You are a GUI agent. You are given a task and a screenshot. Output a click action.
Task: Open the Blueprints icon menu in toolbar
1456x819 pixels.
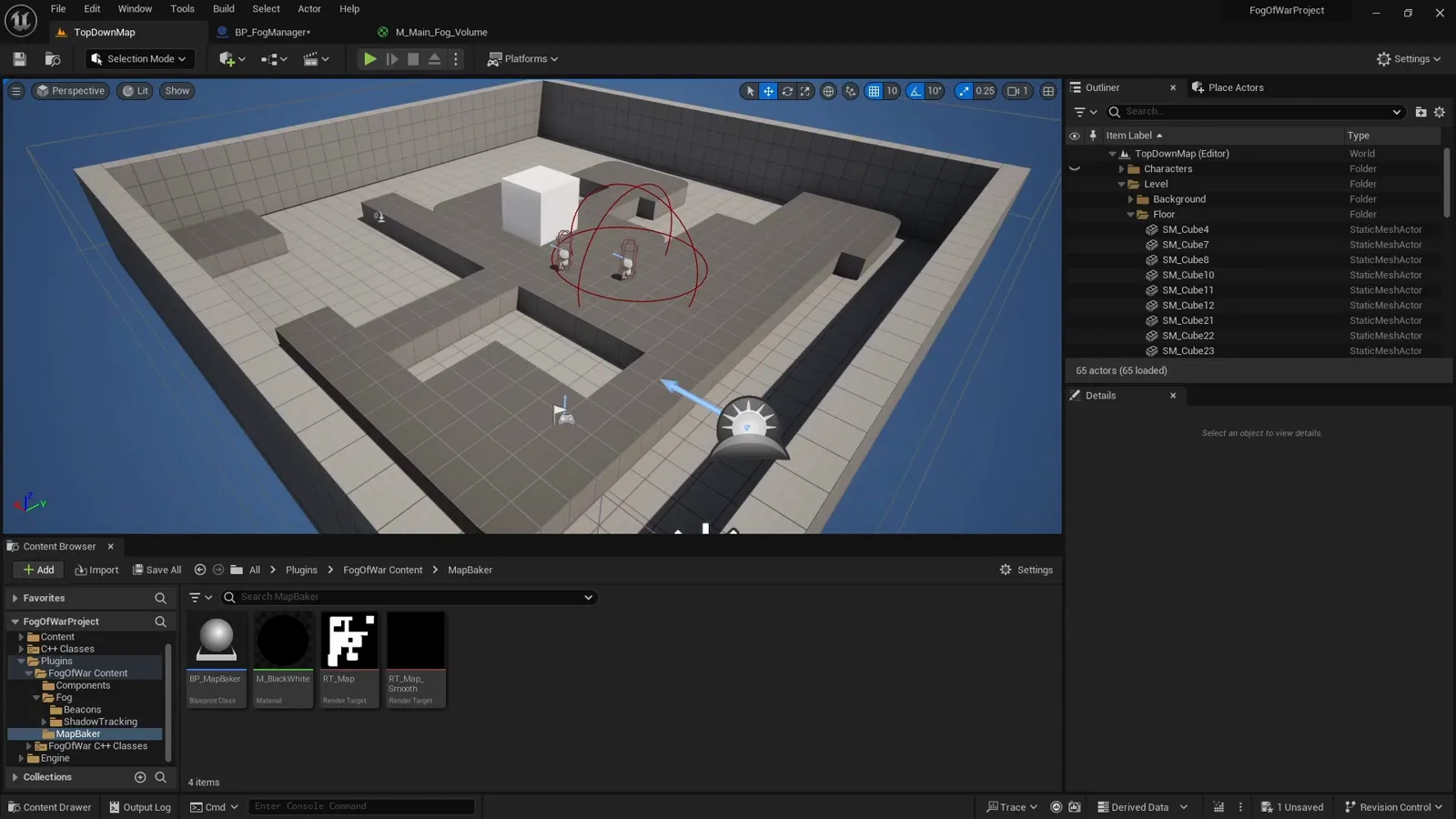274,59
